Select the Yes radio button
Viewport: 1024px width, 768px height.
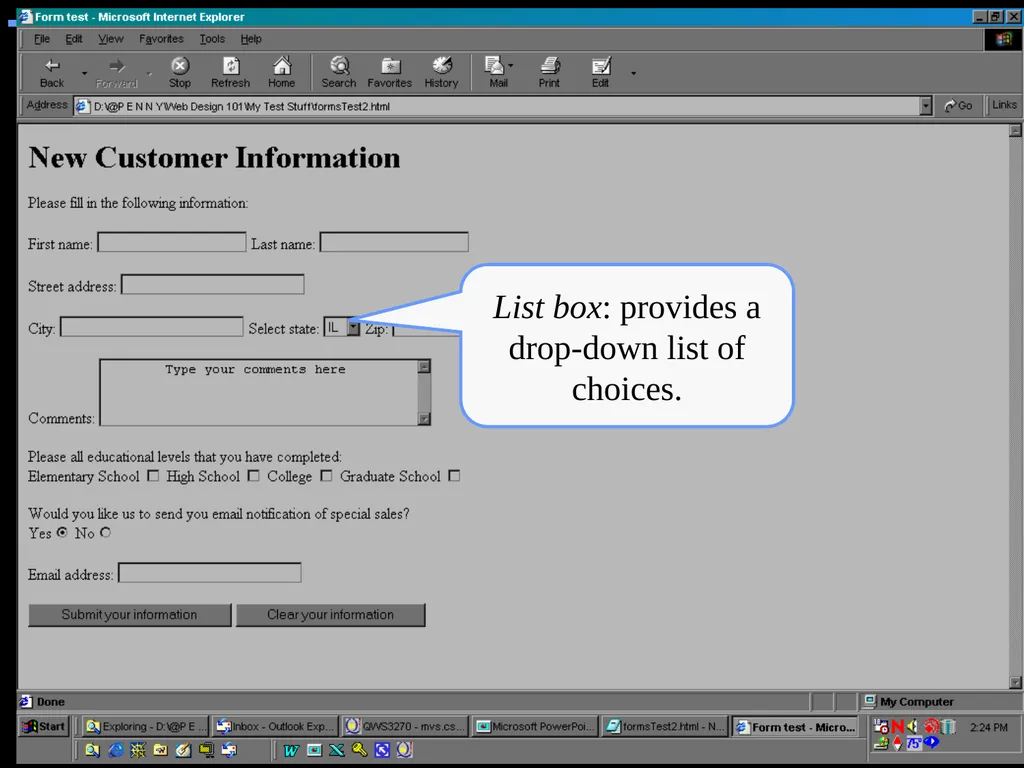(62, 532)
